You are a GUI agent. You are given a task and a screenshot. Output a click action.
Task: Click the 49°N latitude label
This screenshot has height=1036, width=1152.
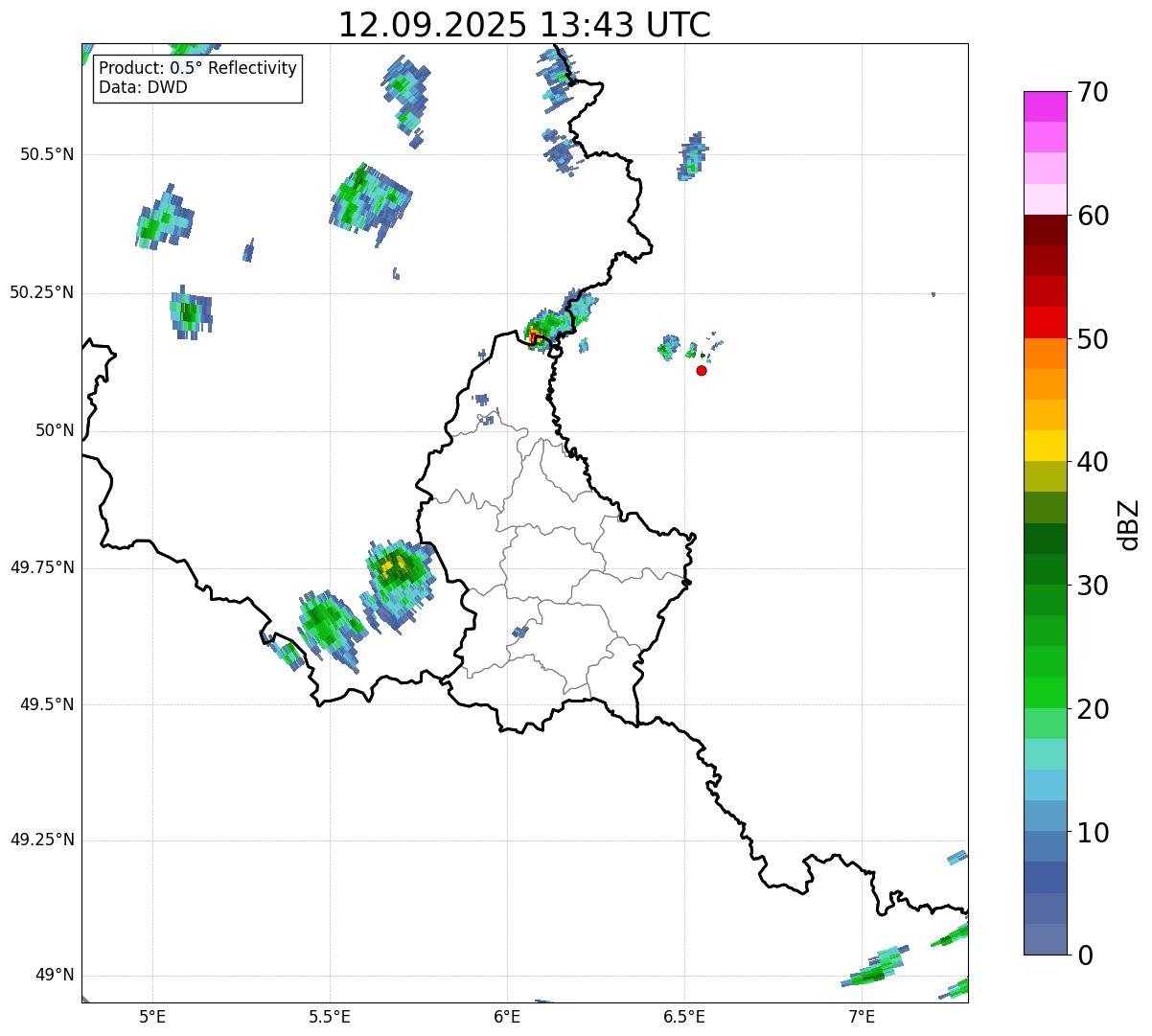[x=54, y=976]
